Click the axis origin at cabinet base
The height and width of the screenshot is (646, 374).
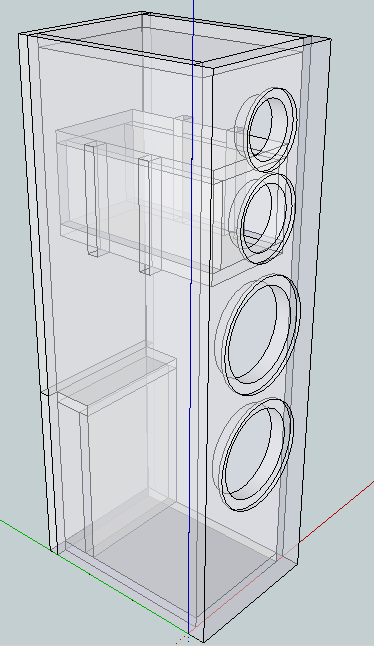coord(189,633)
